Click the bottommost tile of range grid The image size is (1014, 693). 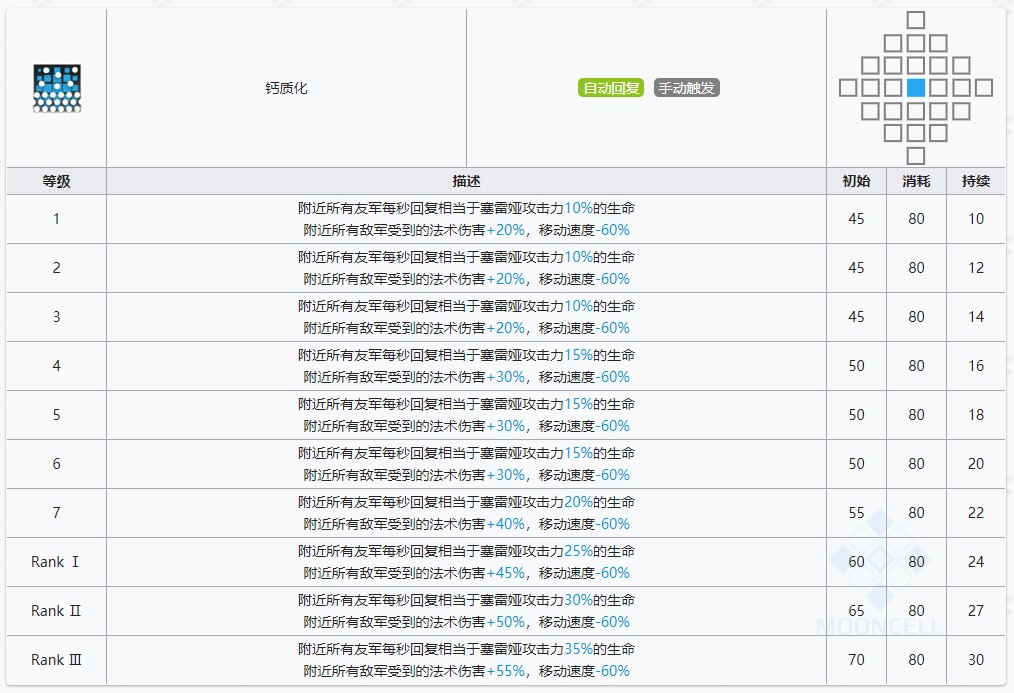pos(916,156)
